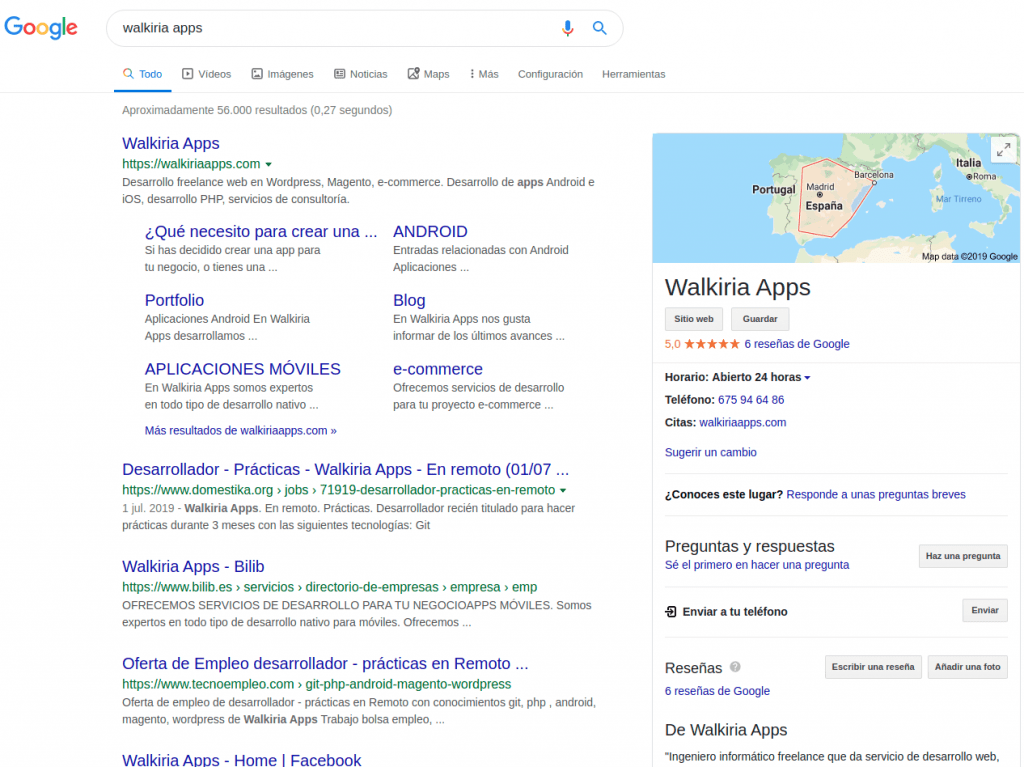
Task: Expand the map with the fullscreen icon
Action: pyautogui.click(x=1004, y=150)
